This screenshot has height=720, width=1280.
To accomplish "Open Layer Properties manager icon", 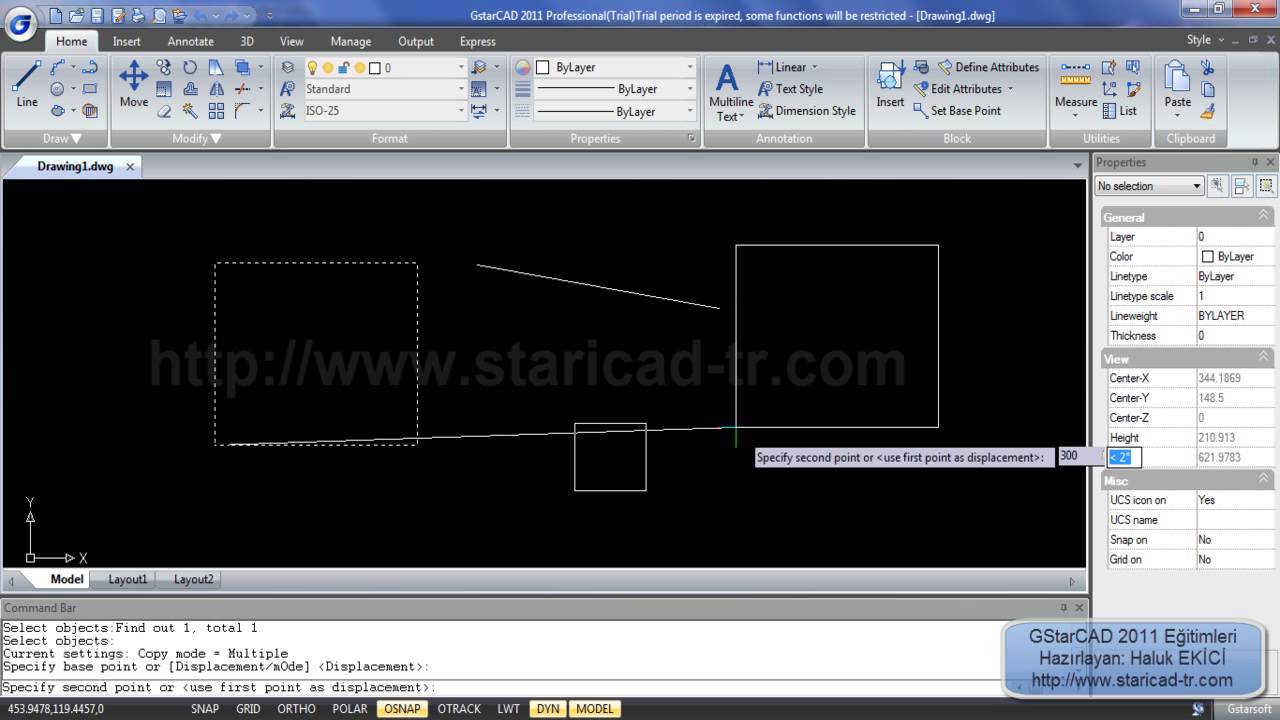I will 288,67.
